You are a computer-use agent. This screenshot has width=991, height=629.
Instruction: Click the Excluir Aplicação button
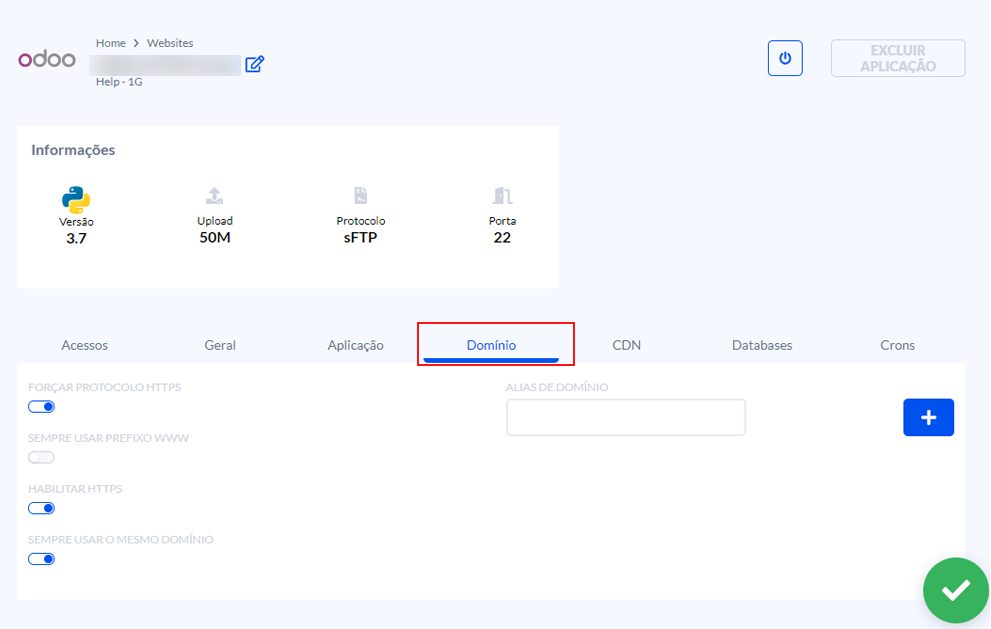coord(897,58)
